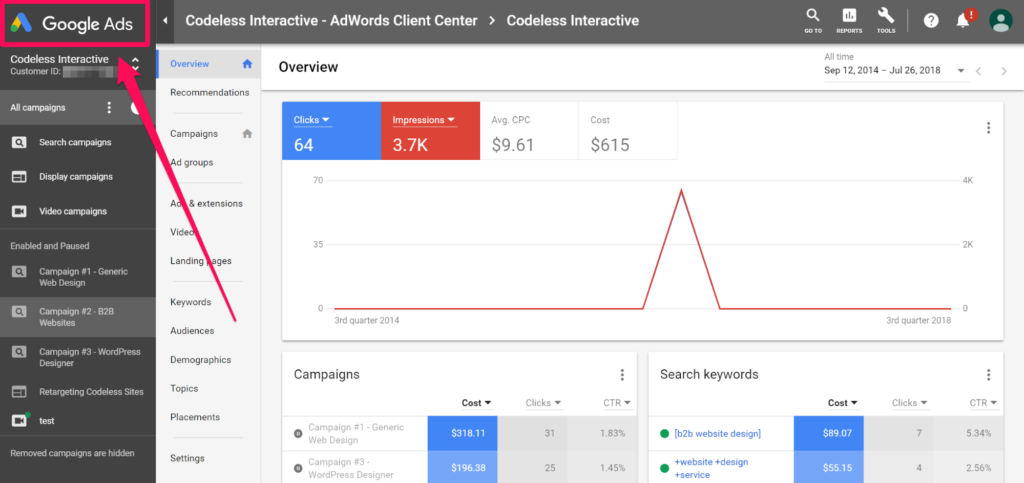Select Recommendations in the page menu
Image resolution: width=1024 pixels, height=483 pixels.
209,93
